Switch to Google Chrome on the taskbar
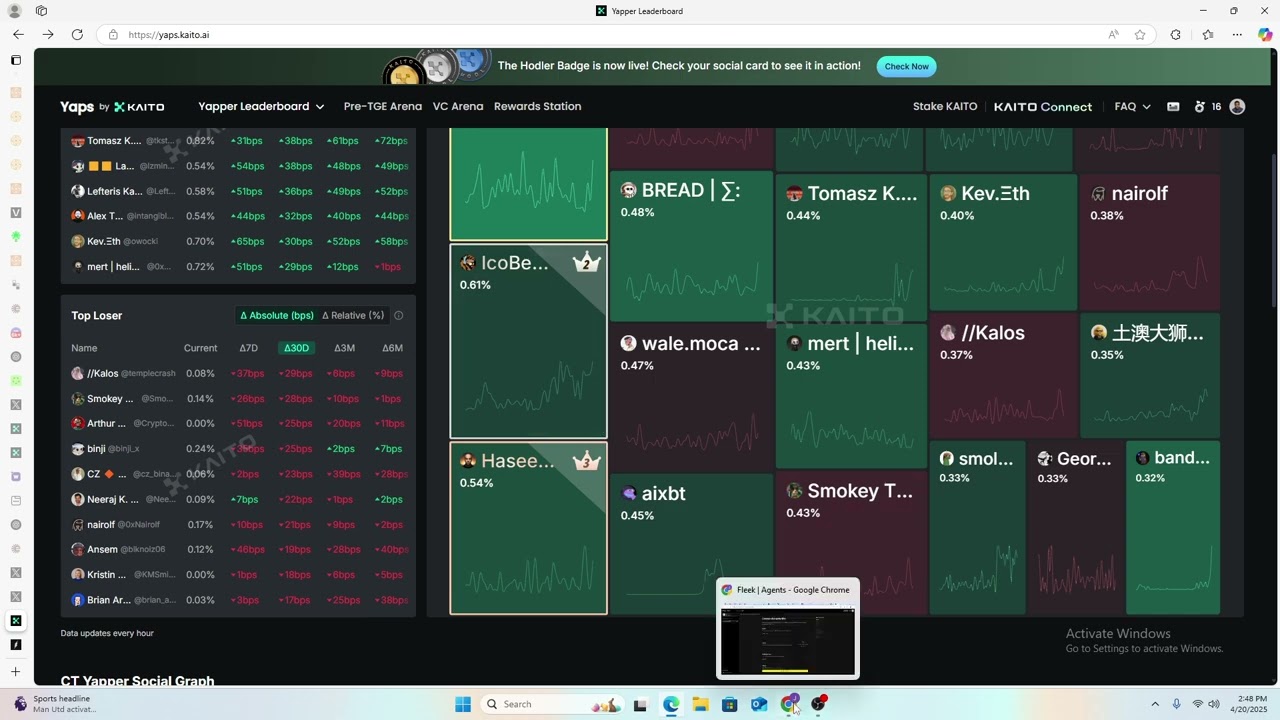1280x720 pixels. tap(790, 704)
